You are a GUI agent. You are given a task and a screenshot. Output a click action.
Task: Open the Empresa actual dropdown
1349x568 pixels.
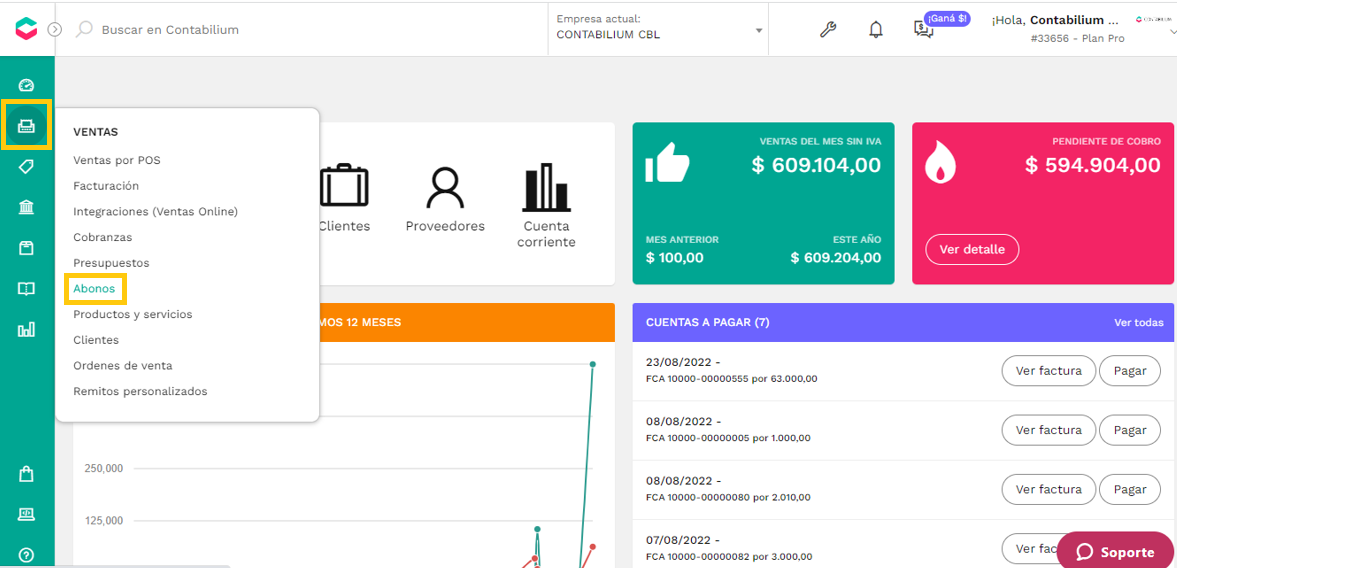coord(660,27)
